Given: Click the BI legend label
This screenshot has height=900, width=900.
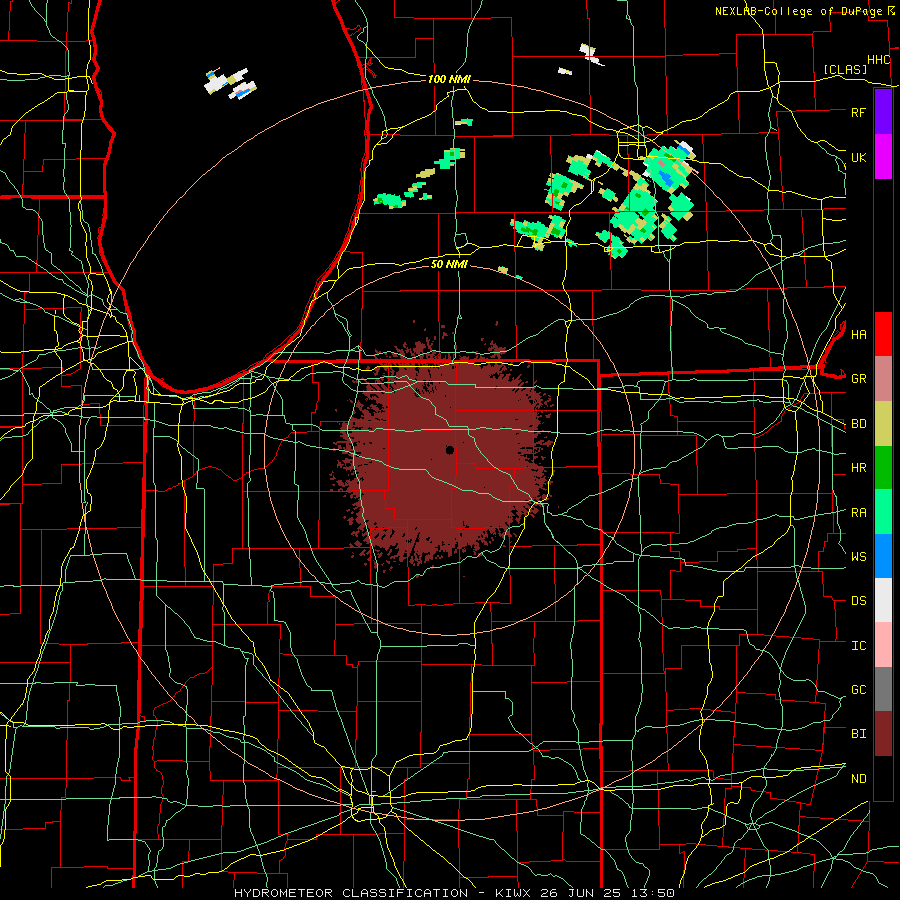Looking at the screenshot, I should (858, 734).
